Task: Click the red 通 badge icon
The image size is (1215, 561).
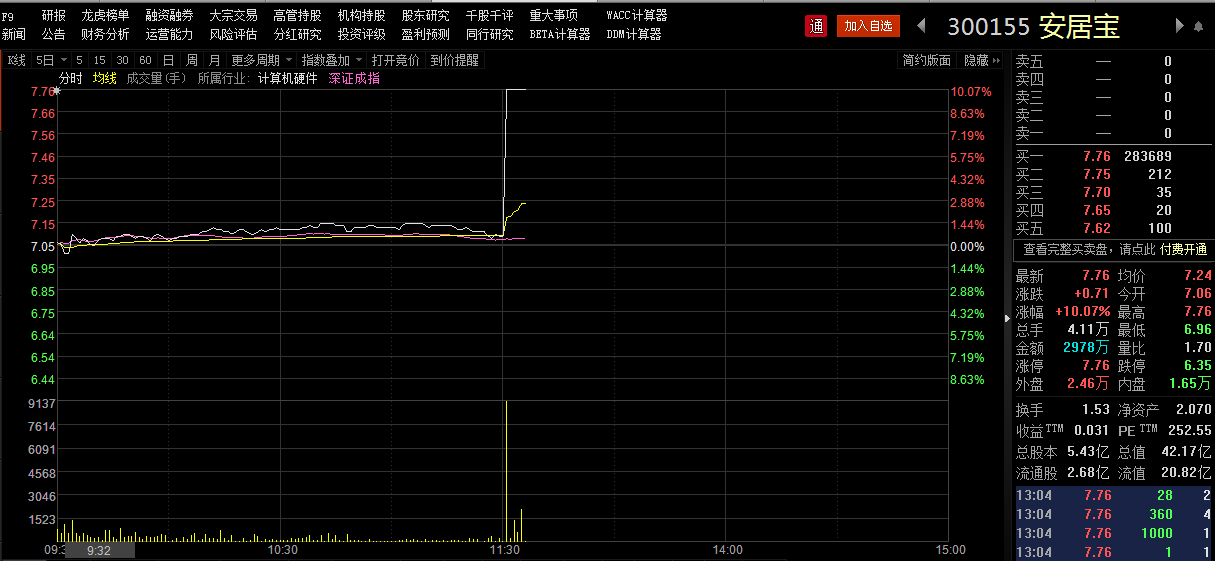Action: (x=817, y=26)
